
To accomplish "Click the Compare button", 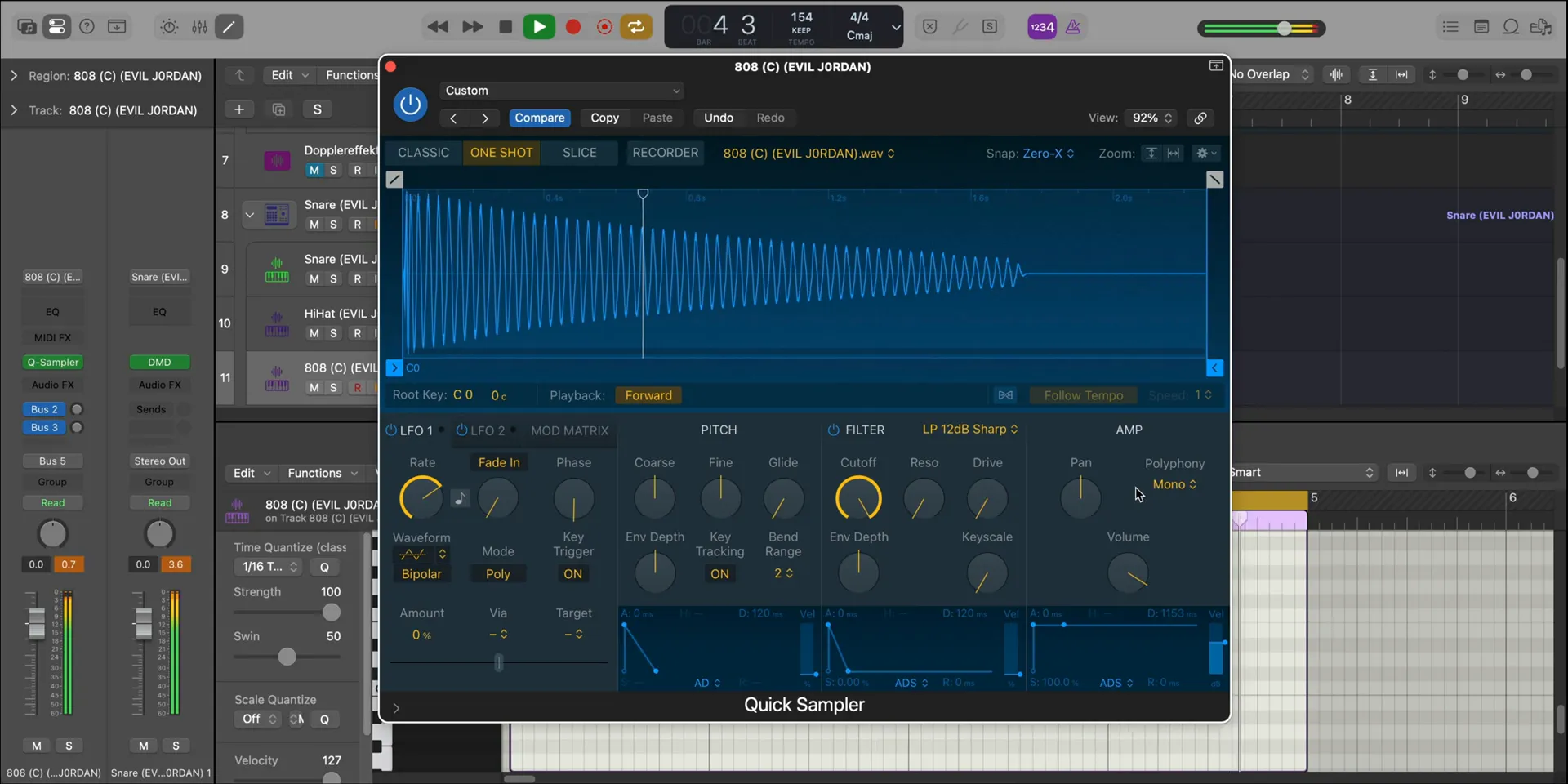I will pos(539,118).
